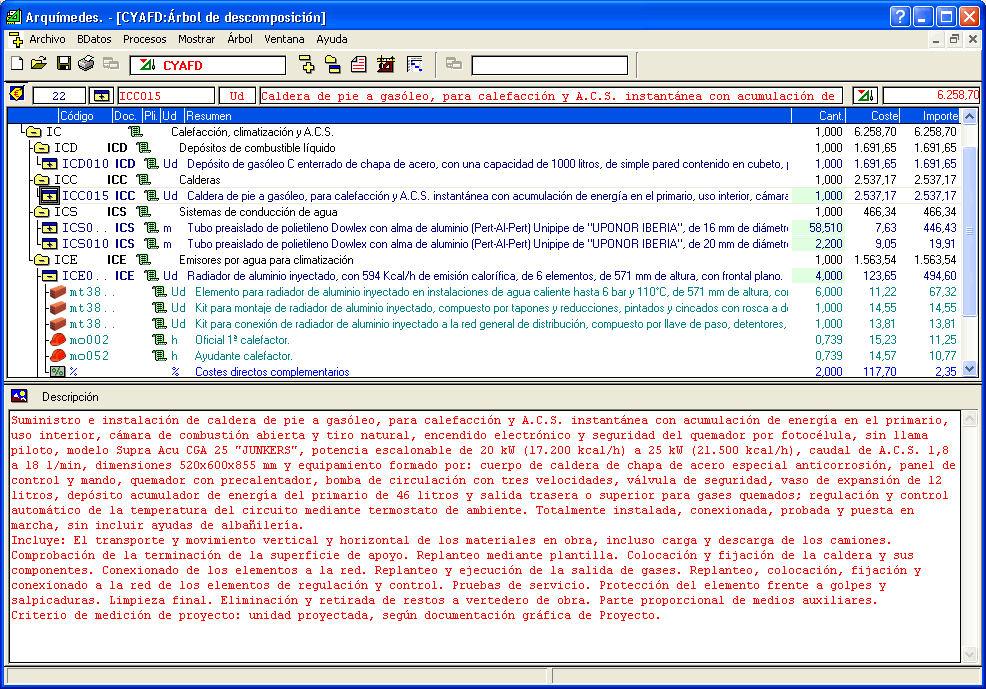Screen dimensions: 986x689
Task: Open the Procesos menu
Action: pyautogui.click(x=145, y=39)
